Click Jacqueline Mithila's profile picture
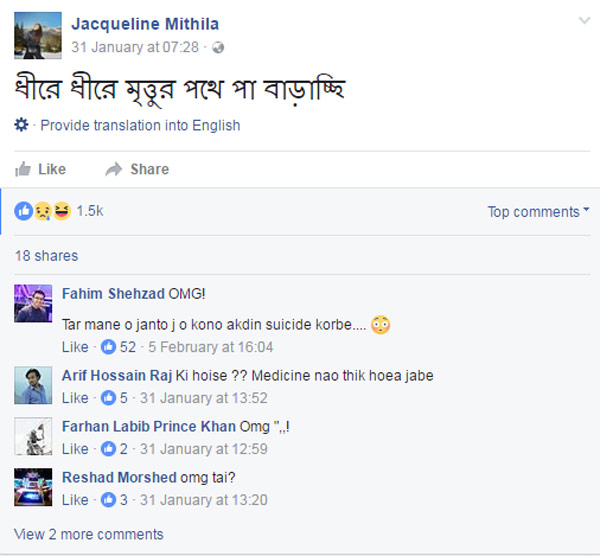Viewport: 600px width, 556px height. click(x=34, y=37)
